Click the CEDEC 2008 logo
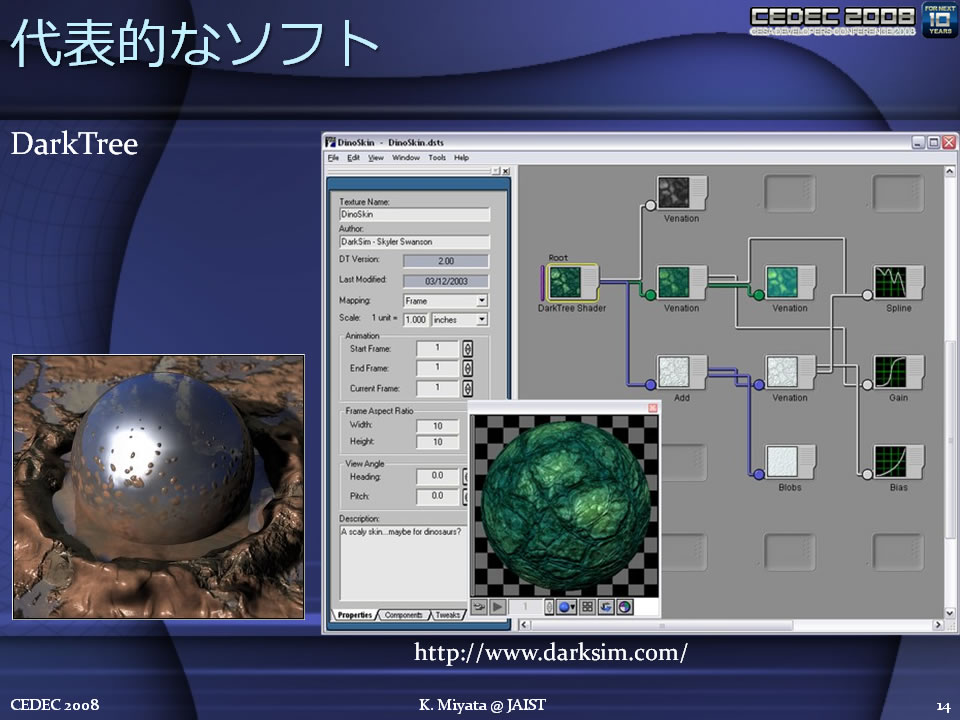The width and height of the screenshot is (960, 720). pyautogui.click(x=833, y=20)
